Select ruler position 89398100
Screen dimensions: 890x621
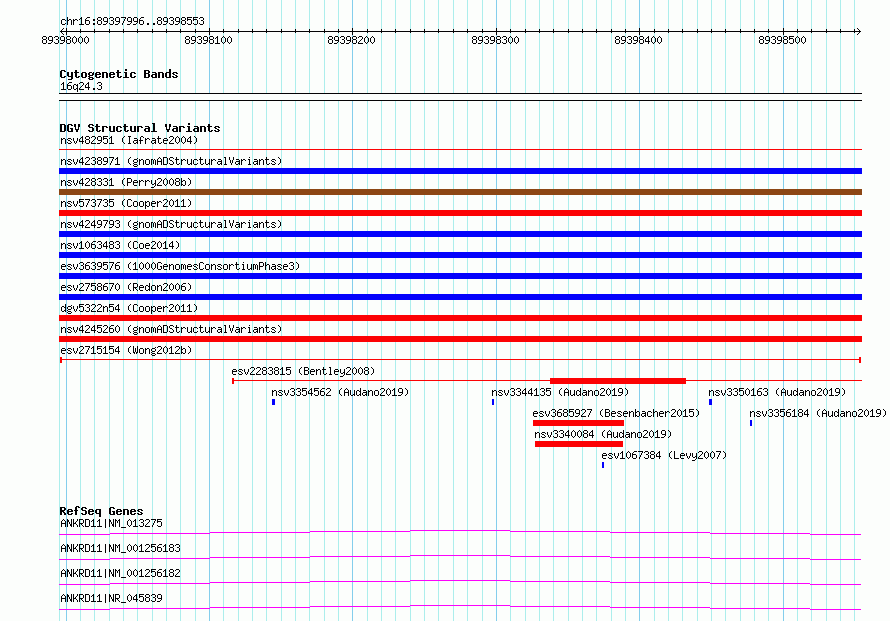pyautogui.click(x=208, y=40)
